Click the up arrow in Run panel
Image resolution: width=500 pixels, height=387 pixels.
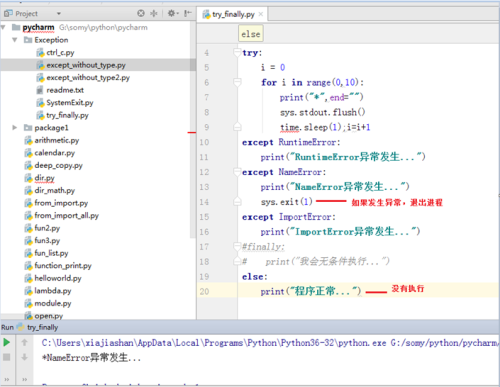click(24, 342)
